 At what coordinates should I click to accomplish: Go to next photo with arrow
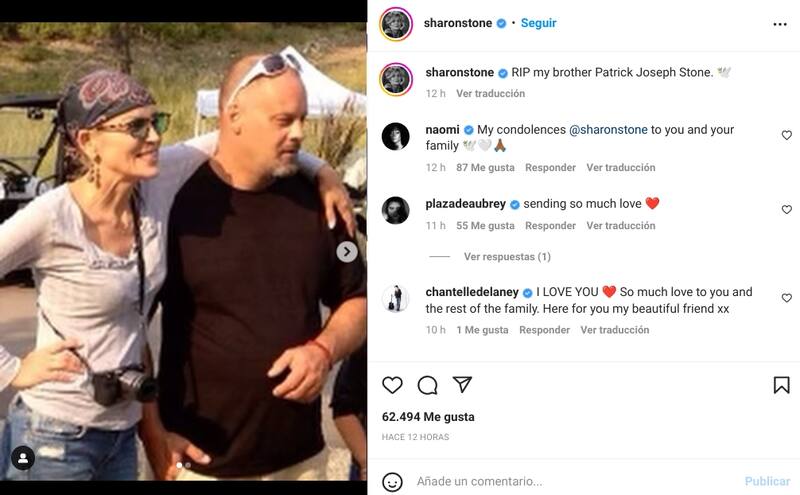pos(347,252)
